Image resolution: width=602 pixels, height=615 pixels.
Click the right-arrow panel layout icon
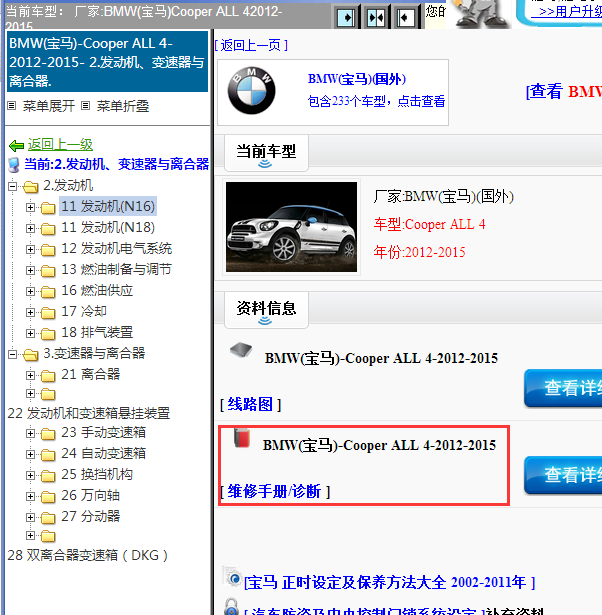point(346,18)
